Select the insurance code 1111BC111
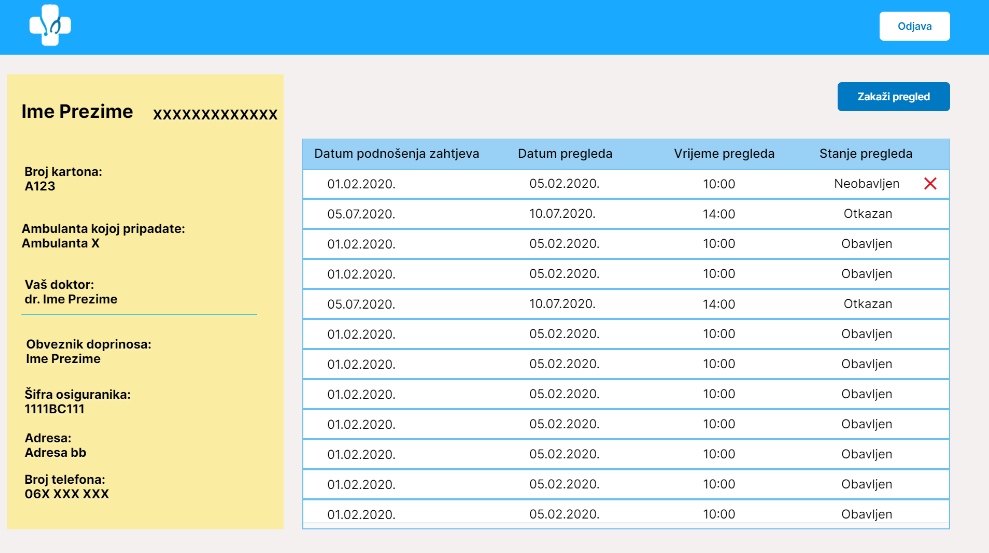The image size is (989, 553). [x=55, y=409]
